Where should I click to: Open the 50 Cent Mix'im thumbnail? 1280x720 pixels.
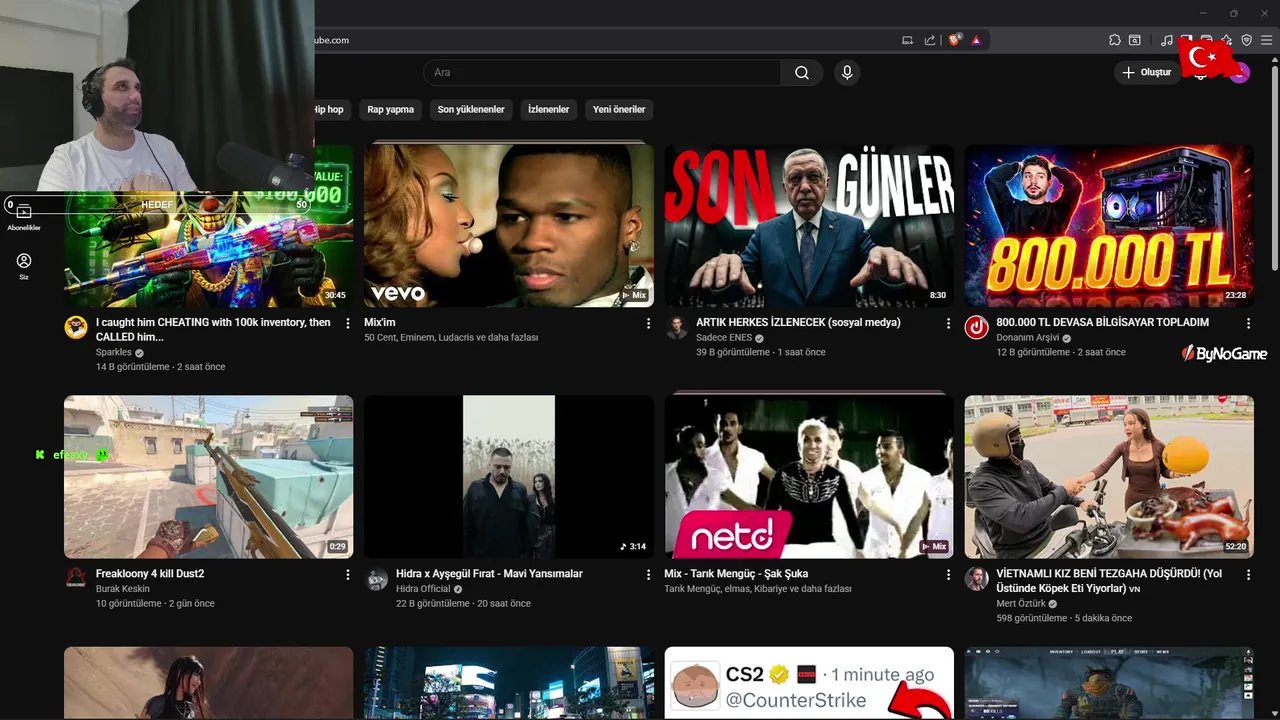[509, 226]
